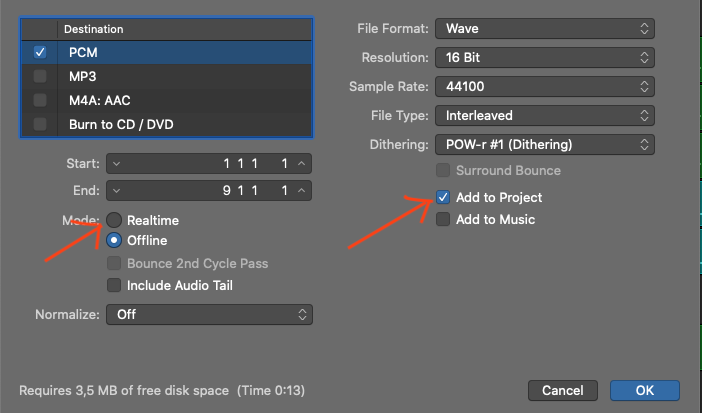Viewport: 702px width, 413px height.
Task: Open the File Type Interleaved dropdown
Action: [546, 116]
